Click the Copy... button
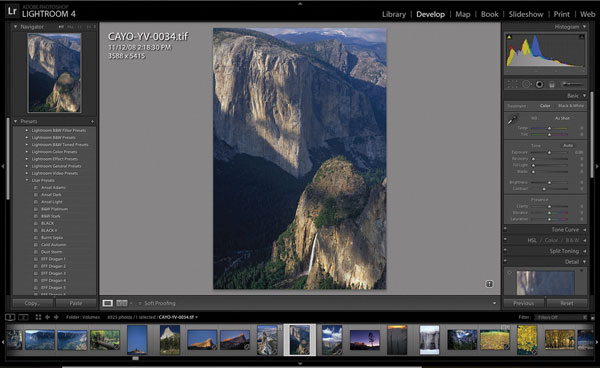600x368 pixels. click(32, 303)
